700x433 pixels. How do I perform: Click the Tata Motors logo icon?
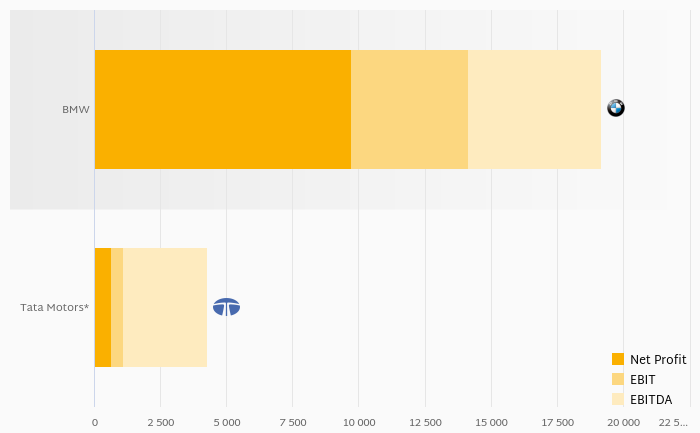pos(227,307)
